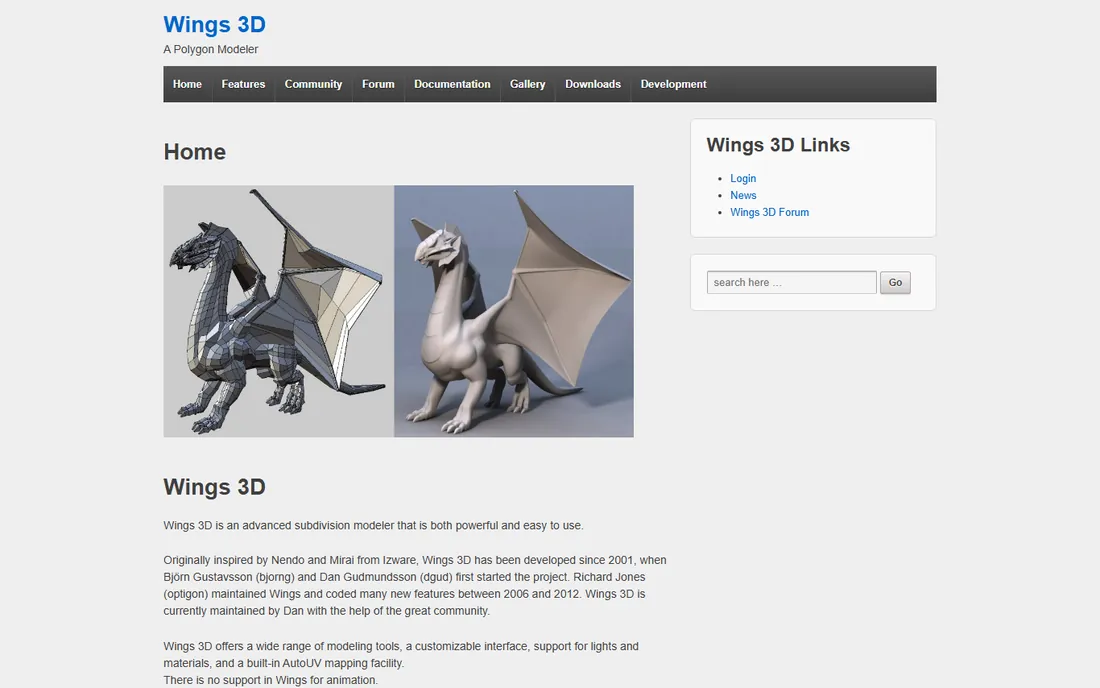This screenshot has width=1100, height=688.
Task: Focus the 'search here' input field
Action: pos(791,282)
